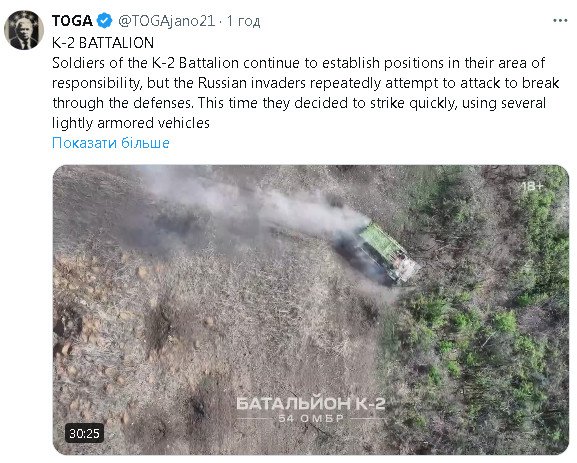
Task: Click the blue verified badge beside TOGA
Action: pos(104,21)
